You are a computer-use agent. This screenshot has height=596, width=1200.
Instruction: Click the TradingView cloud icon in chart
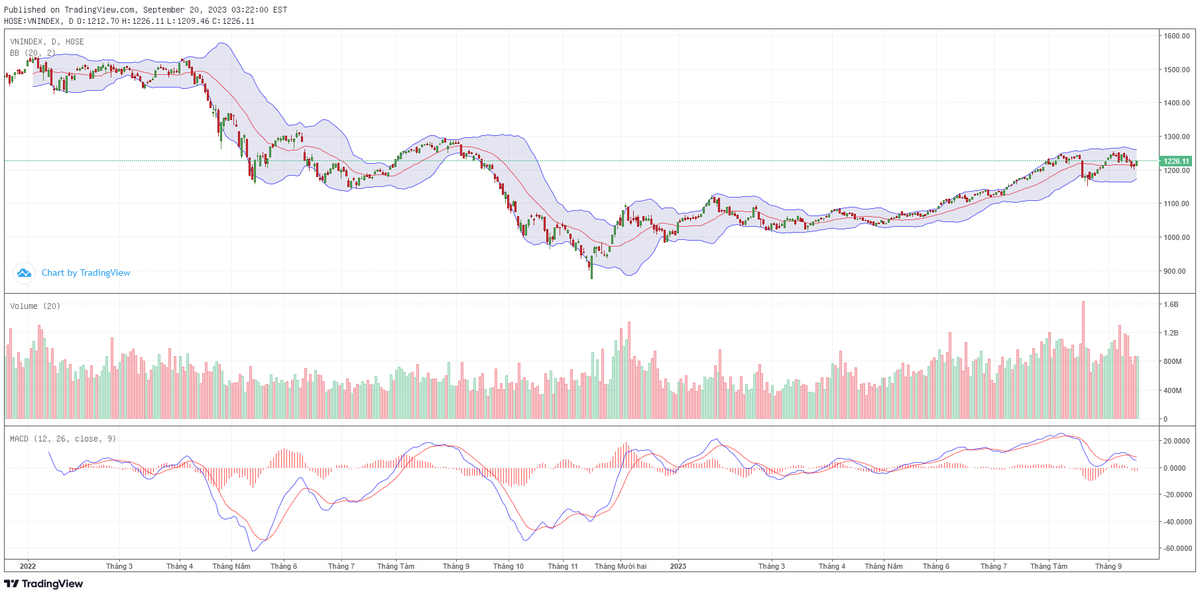coord(23,272)
